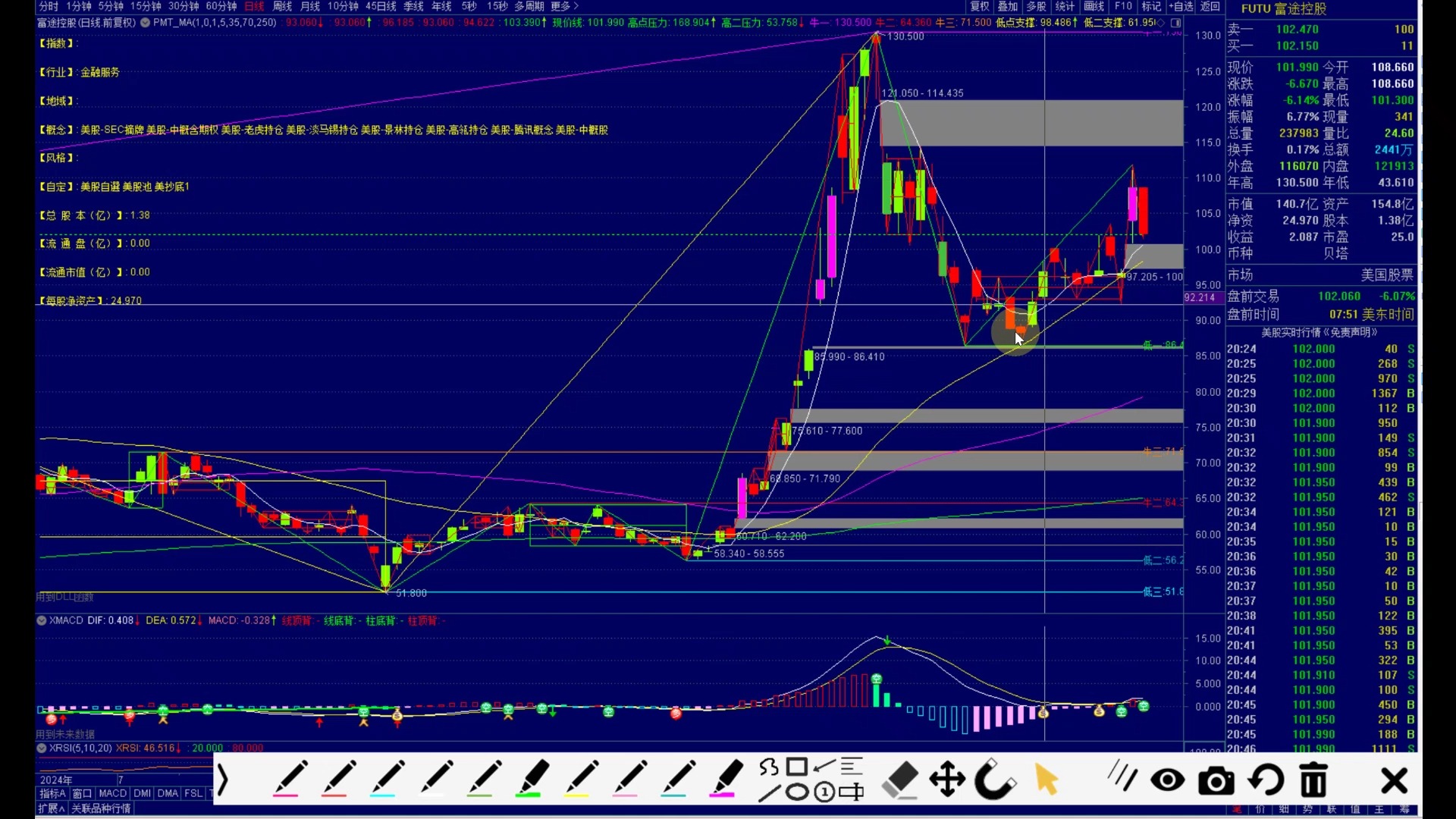Viewport: 1456px width, 819px height.
Task: Click FUTU 富途控股 stock title
Action: pyautogui.click(x=1284, y=9)
